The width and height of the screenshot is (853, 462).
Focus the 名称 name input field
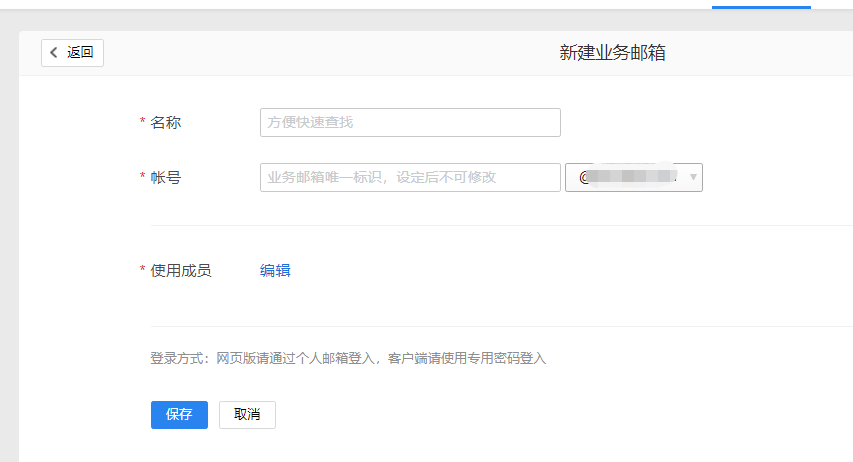[x=410, y=122]
